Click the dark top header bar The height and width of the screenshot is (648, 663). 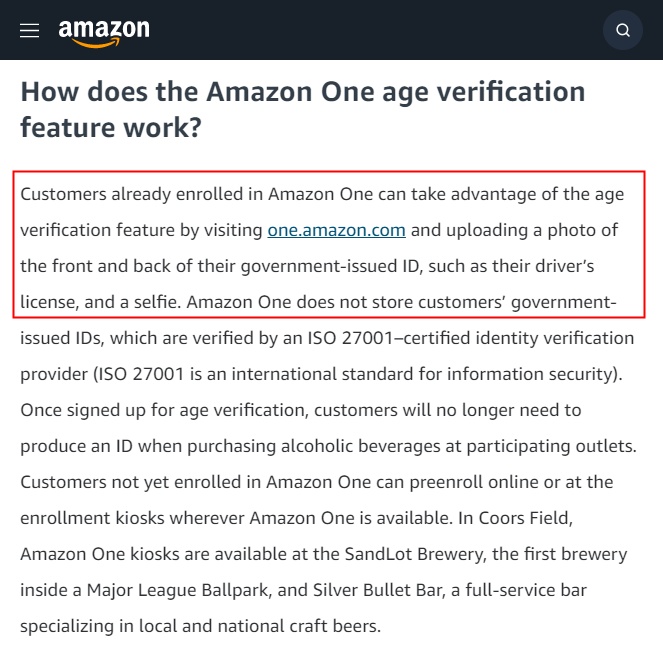[332, 30]
